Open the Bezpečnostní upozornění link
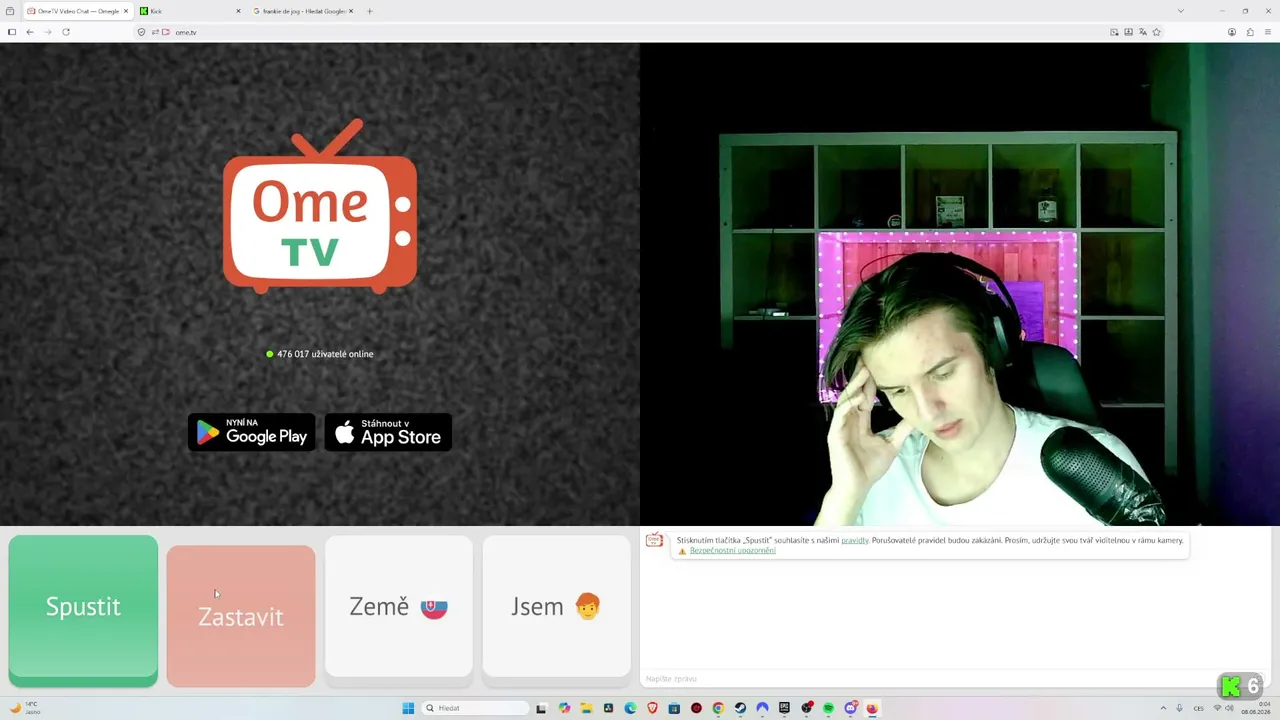Viewport: 1280px width, 720px height. pyautogui.click(x=732, y=551)
